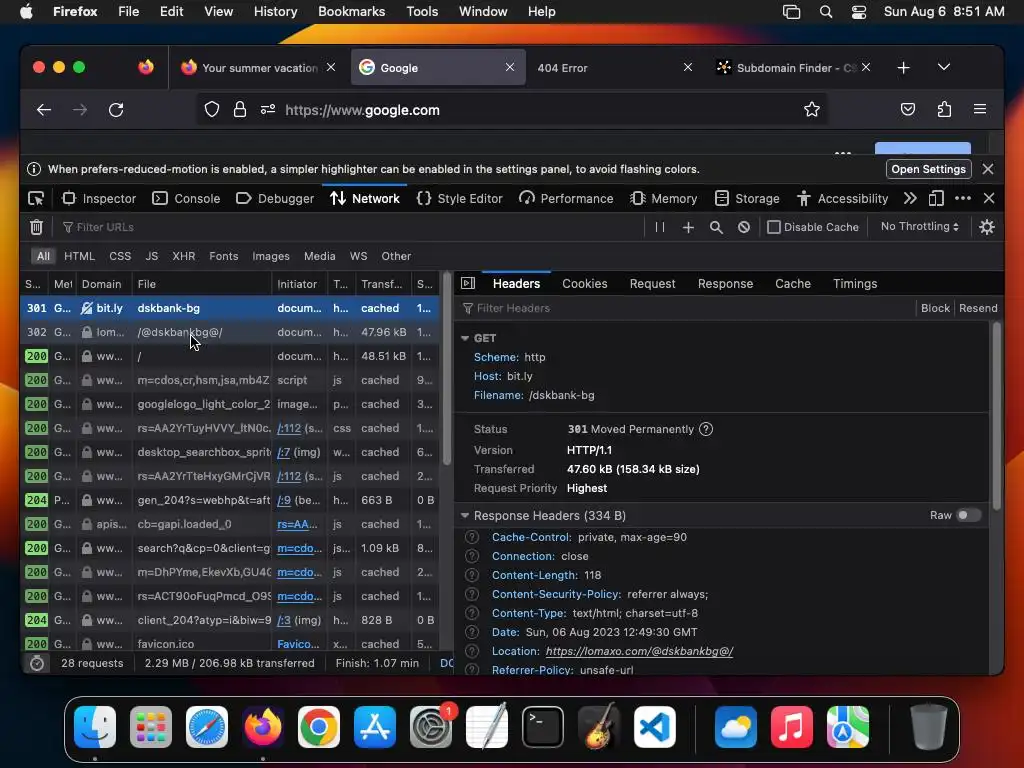Go back to previous page
This screenshot has width=1024, height=768.
44,110
